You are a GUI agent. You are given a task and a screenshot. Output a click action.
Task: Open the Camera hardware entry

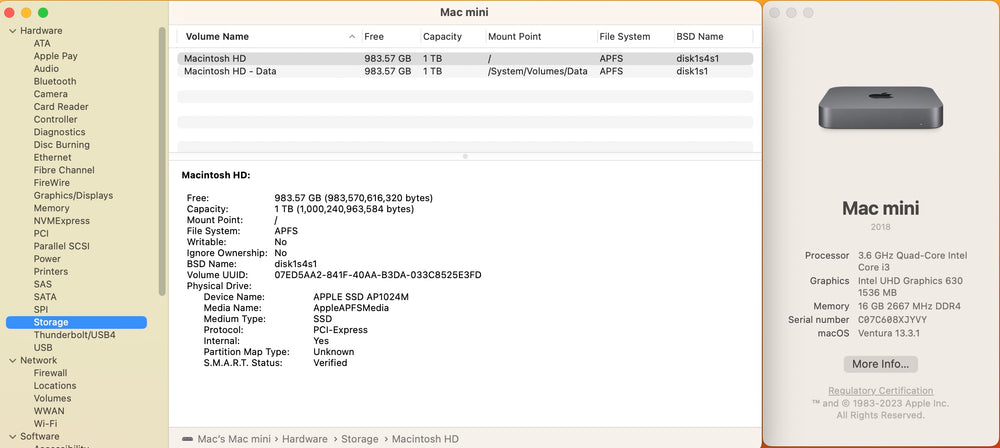pyautogui.click(x=50, y=94)
